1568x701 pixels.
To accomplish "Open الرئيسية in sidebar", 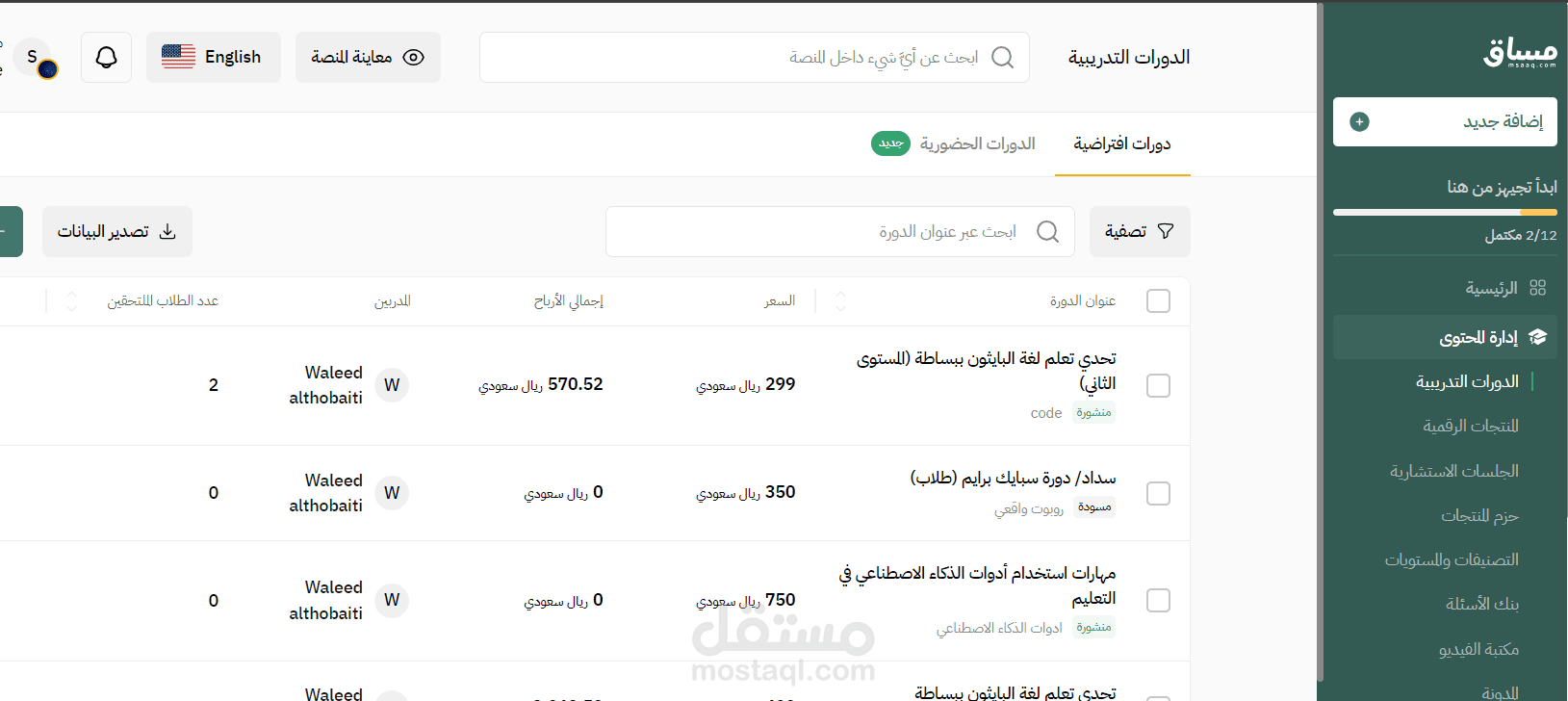I will point(1491,288).
